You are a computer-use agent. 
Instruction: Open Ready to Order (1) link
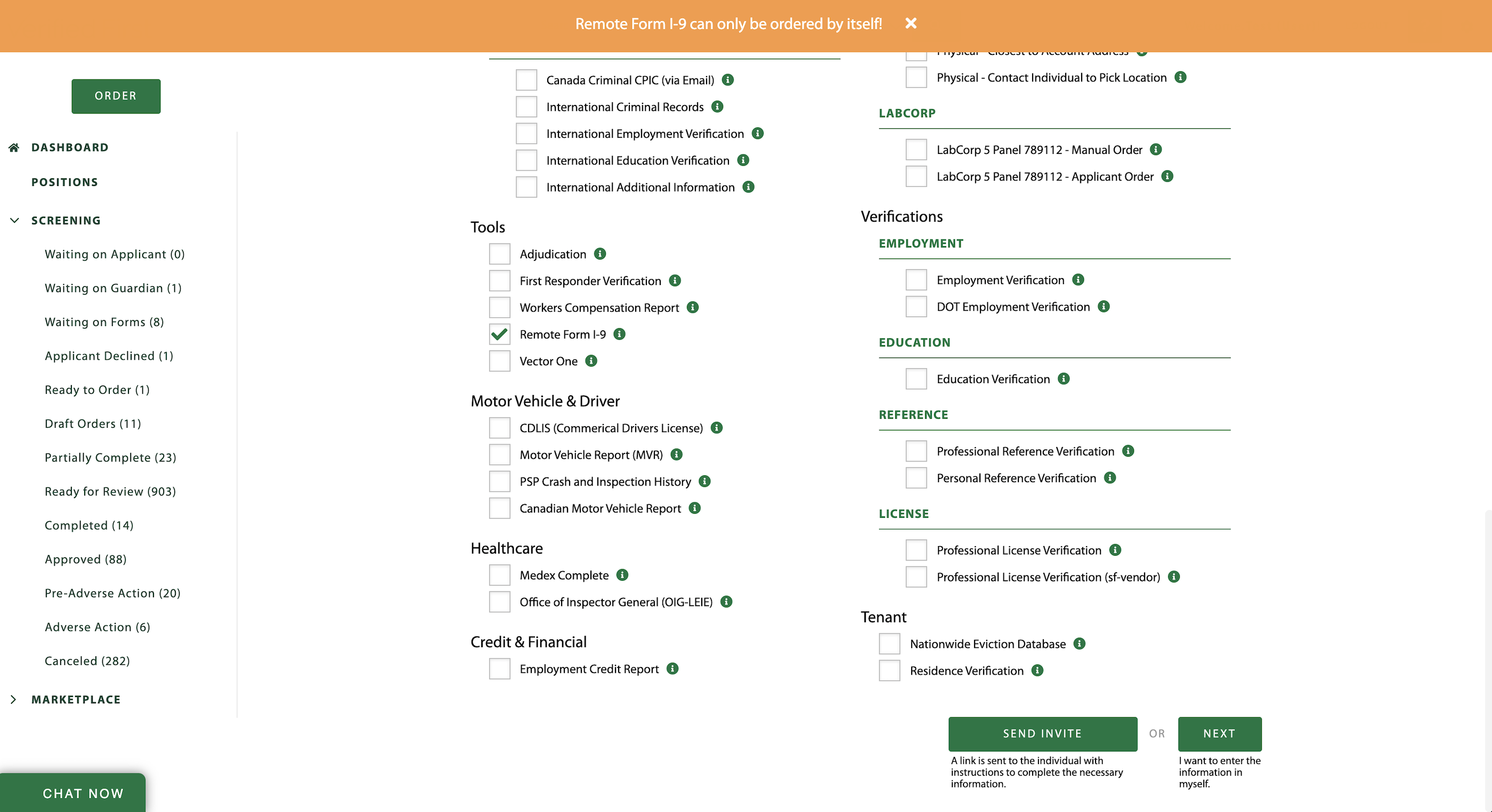(98, 390)
